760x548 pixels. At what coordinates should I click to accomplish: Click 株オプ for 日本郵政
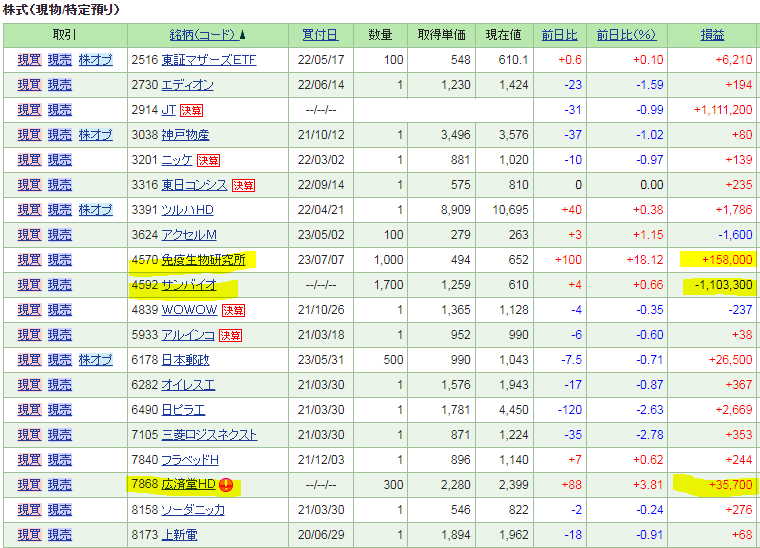[95, 360]
